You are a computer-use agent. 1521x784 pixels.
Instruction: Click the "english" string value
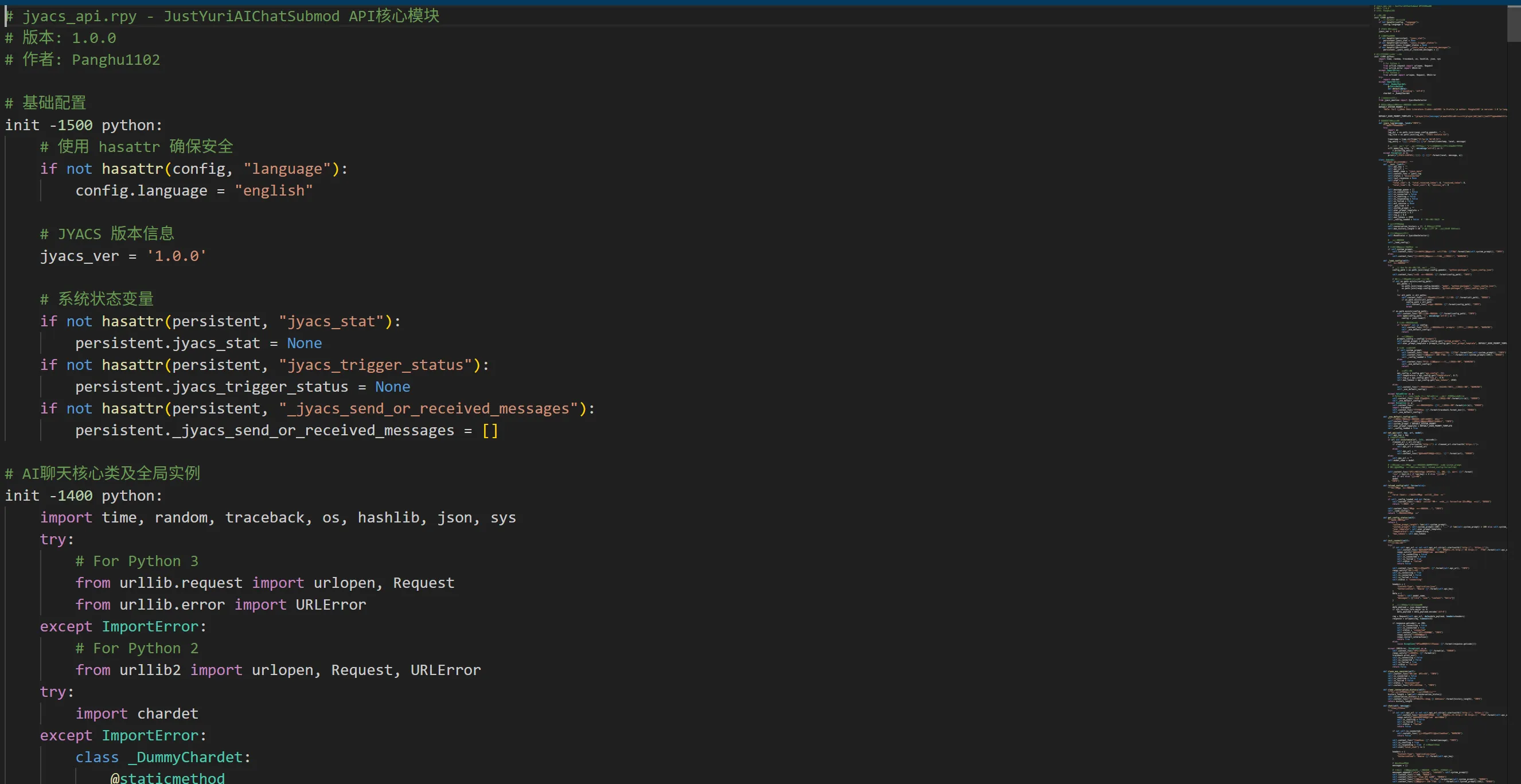[274, 190]
